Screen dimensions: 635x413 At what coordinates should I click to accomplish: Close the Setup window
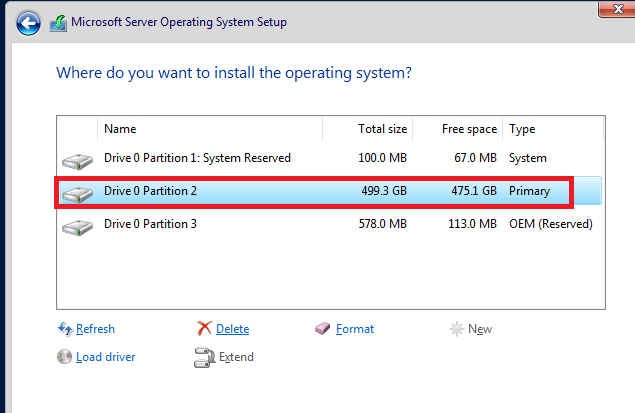click(617, 7)
